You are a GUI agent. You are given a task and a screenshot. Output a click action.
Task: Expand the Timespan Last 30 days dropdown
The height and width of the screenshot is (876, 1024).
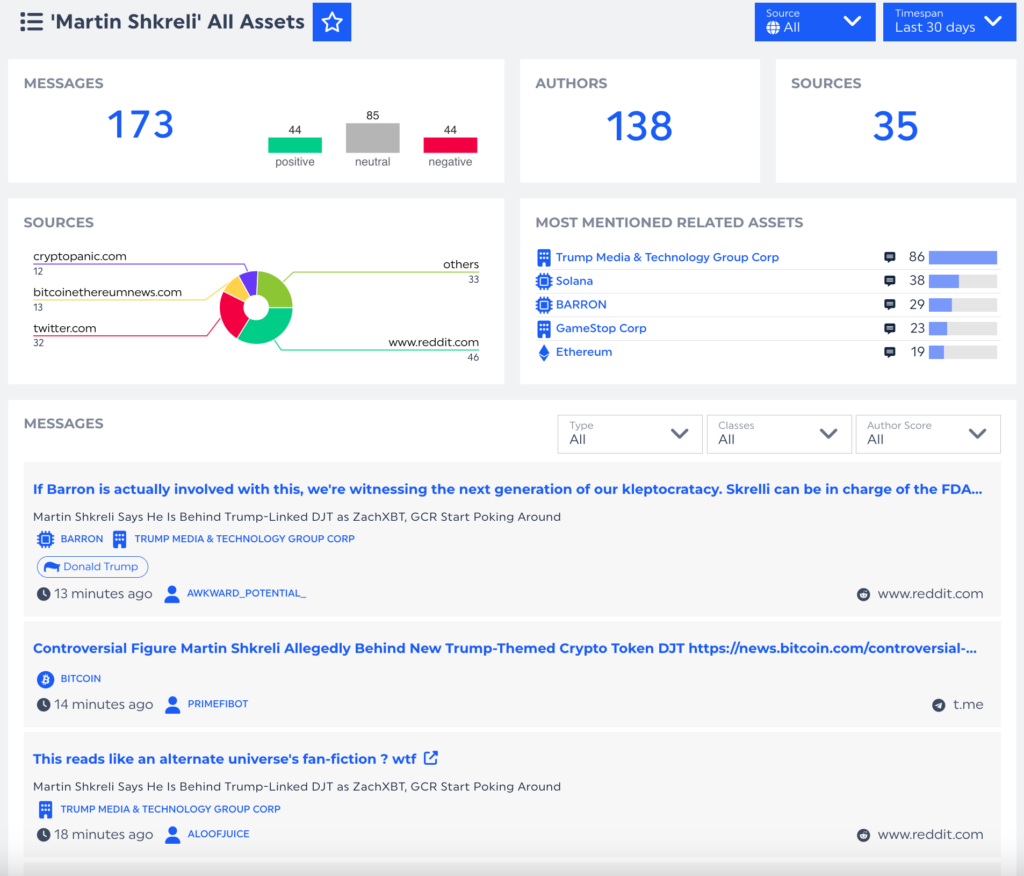point(948,22)
